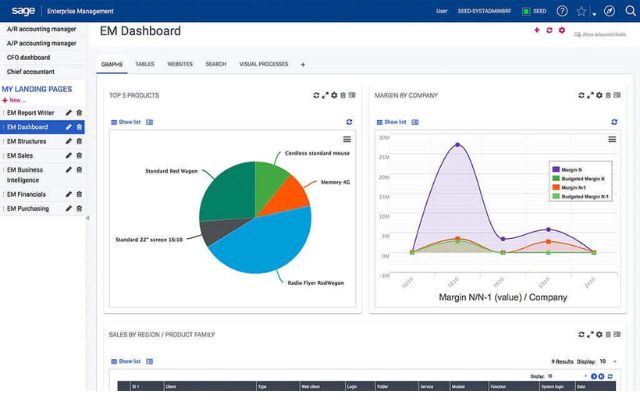
Task: Edit EM Dashboard with pencil icon
Action: (69, 127)
